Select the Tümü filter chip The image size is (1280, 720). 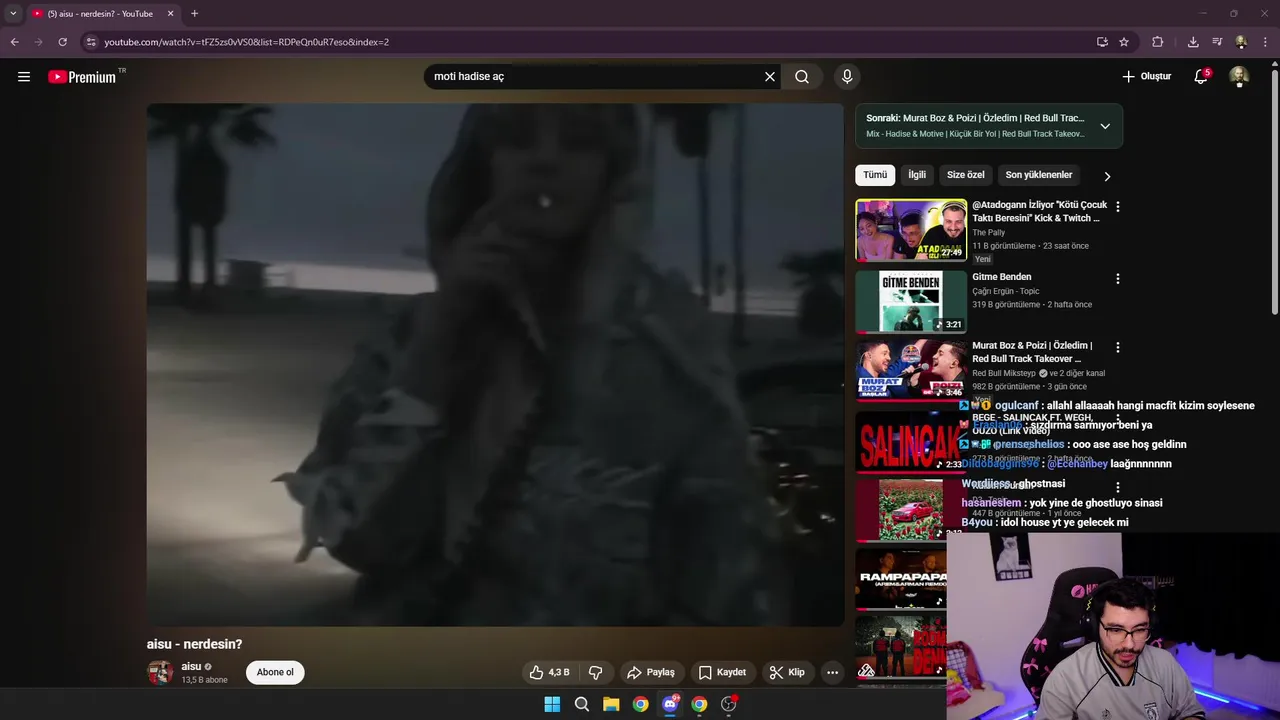point(875,175)
